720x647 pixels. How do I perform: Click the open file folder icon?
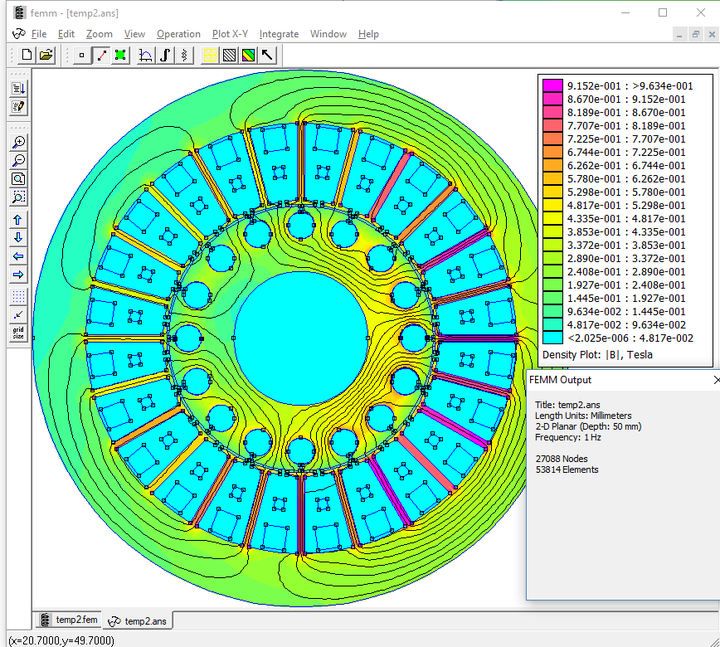[x=46, y=55]
